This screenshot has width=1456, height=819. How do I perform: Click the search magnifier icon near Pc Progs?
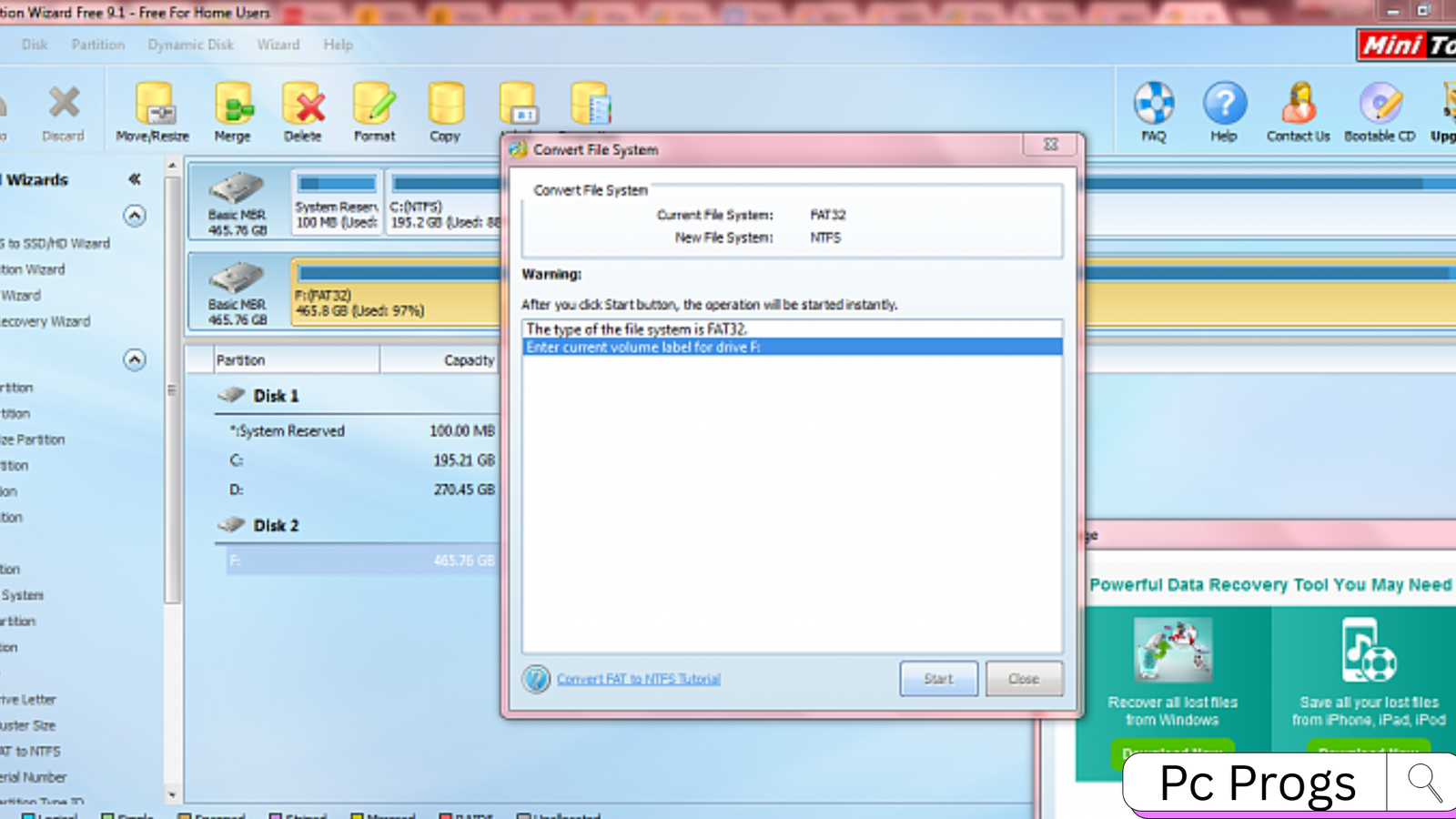click(x=1424, y=783)
